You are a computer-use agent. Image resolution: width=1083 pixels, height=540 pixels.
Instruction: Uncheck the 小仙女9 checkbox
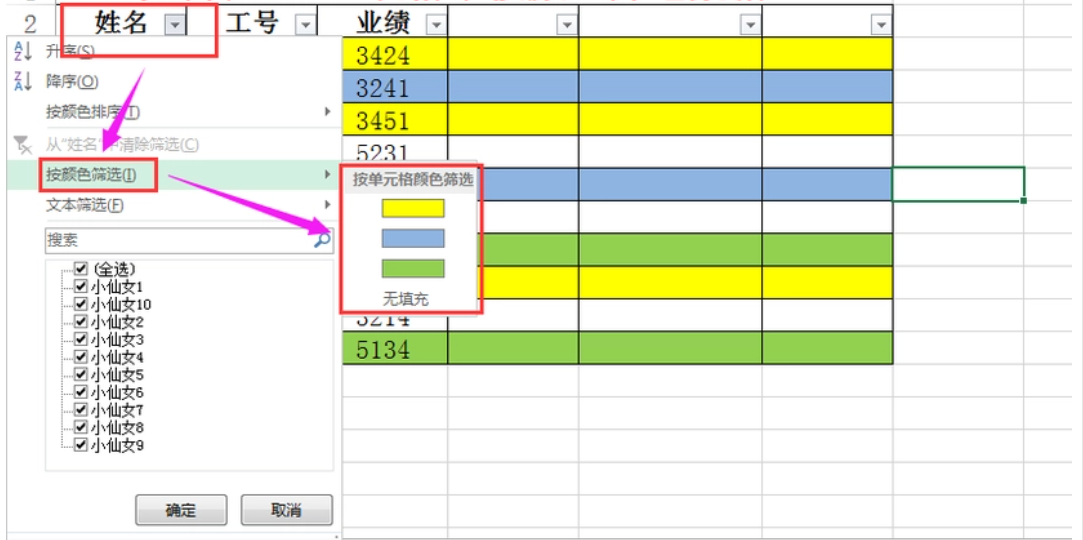coord(81,445)
